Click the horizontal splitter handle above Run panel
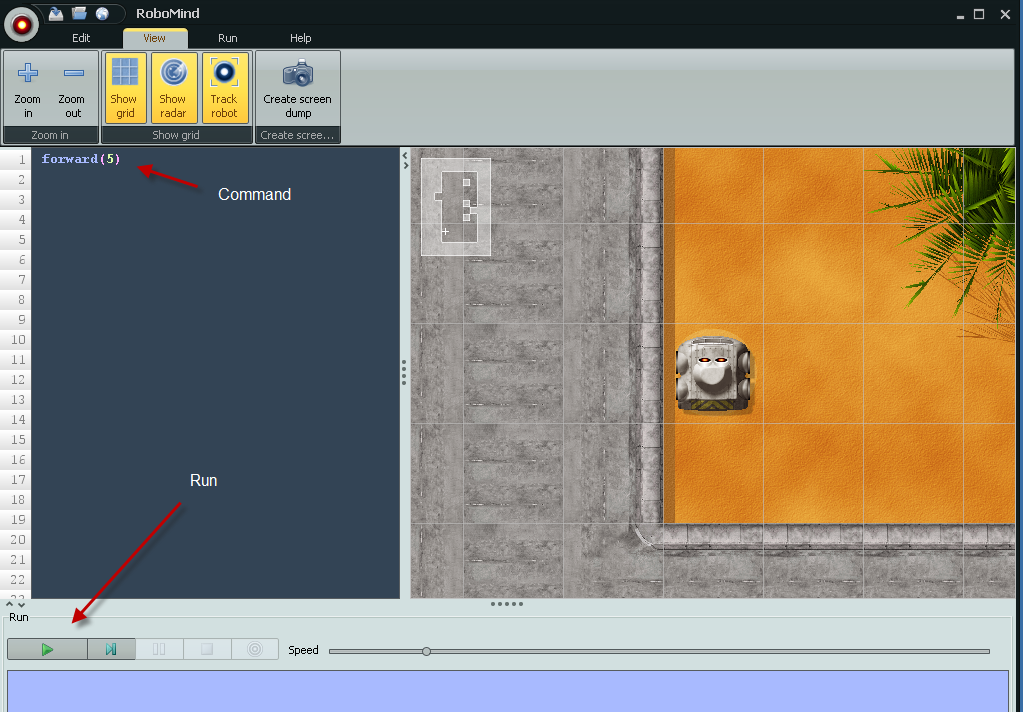Screen dimensions: 1023x712 pos(507,604)
